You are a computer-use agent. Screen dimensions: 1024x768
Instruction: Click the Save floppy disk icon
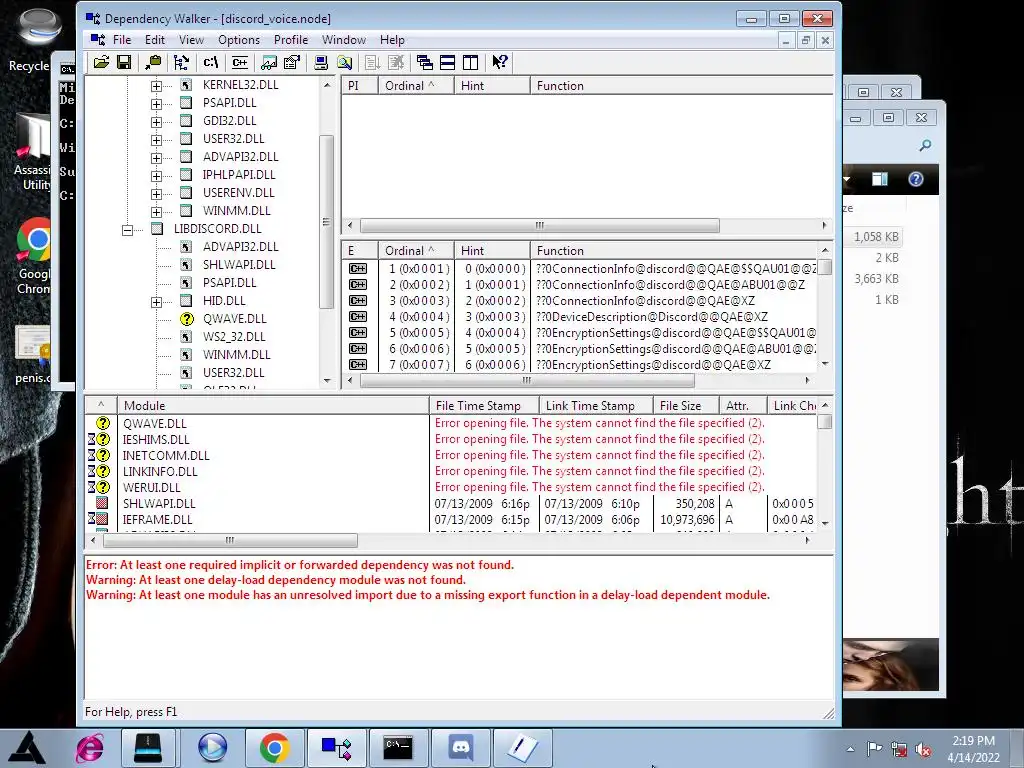123,62
